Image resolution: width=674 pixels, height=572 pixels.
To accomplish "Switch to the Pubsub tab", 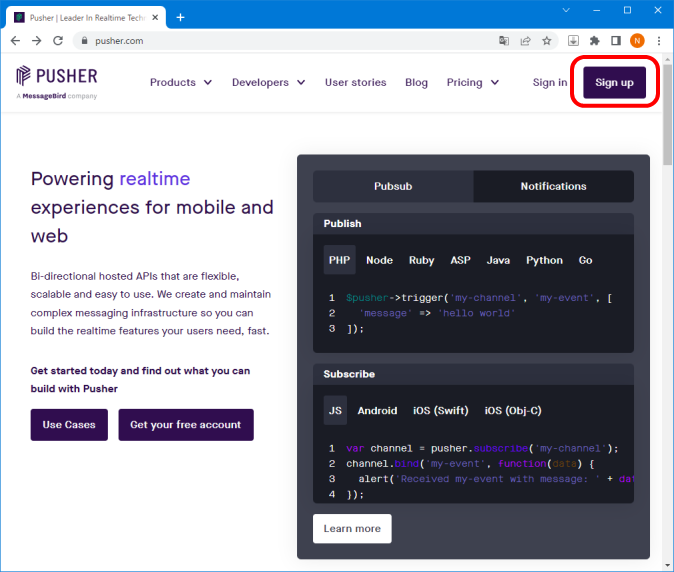I will (393, 186).
